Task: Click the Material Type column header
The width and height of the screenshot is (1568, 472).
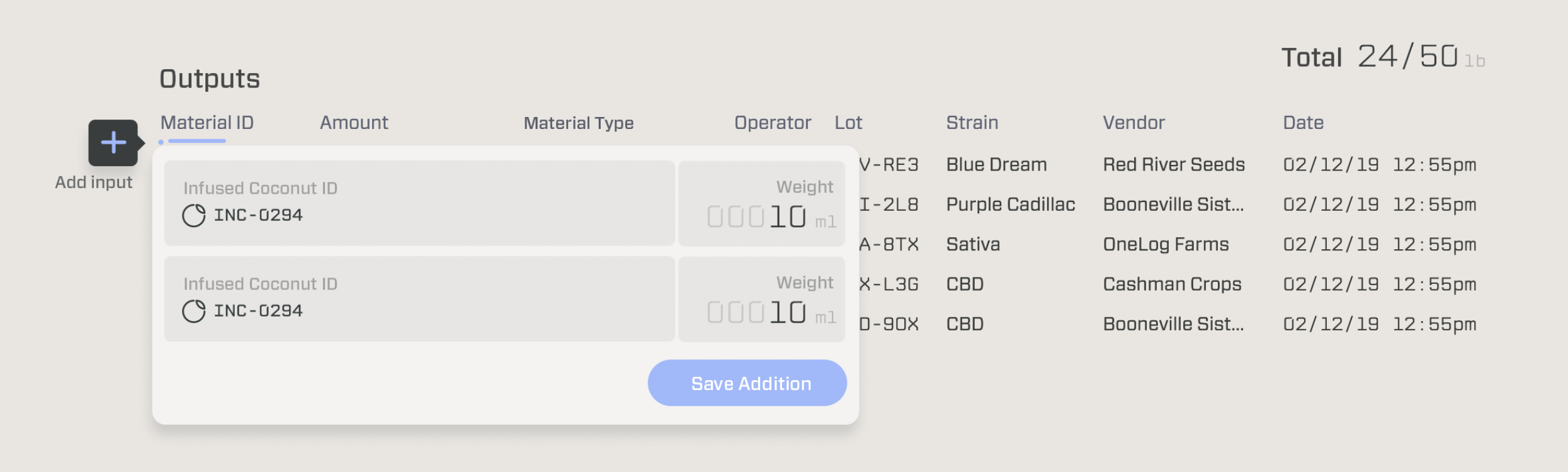Action: [x=579, y=123]
